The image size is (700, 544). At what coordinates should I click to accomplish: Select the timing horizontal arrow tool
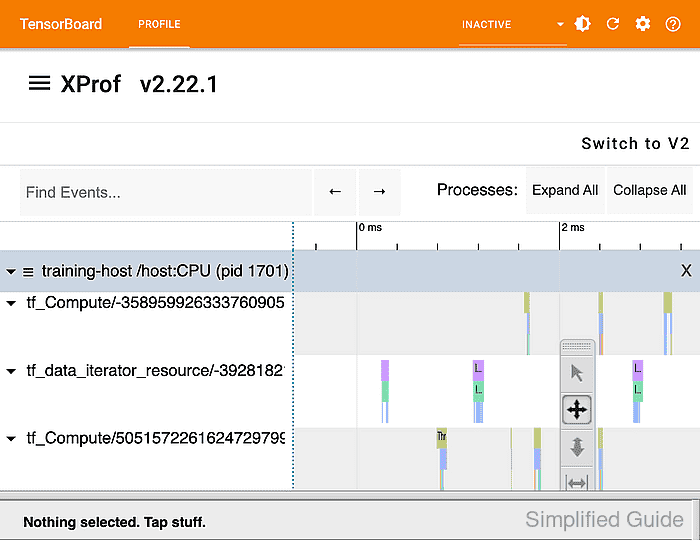tap(577, 482)
